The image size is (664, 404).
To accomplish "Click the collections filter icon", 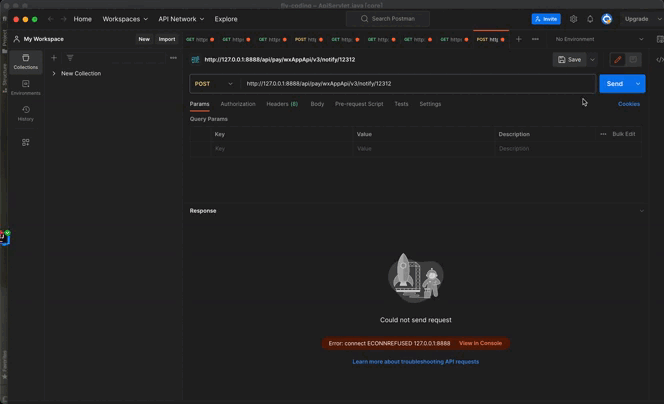I will [x=70, y=58].
